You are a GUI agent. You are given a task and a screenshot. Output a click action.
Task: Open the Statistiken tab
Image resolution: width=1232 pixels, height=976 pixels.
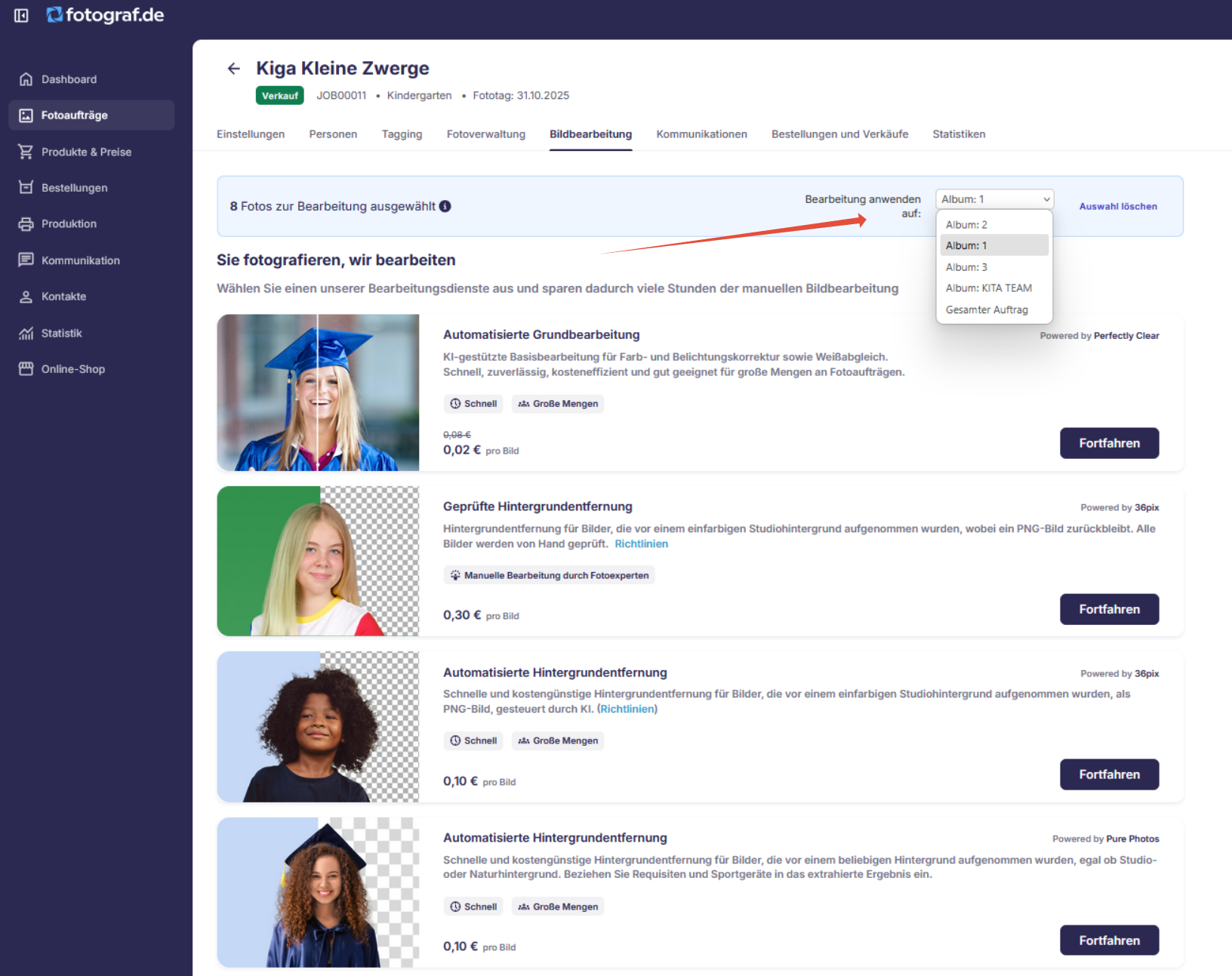coord(959,134)
